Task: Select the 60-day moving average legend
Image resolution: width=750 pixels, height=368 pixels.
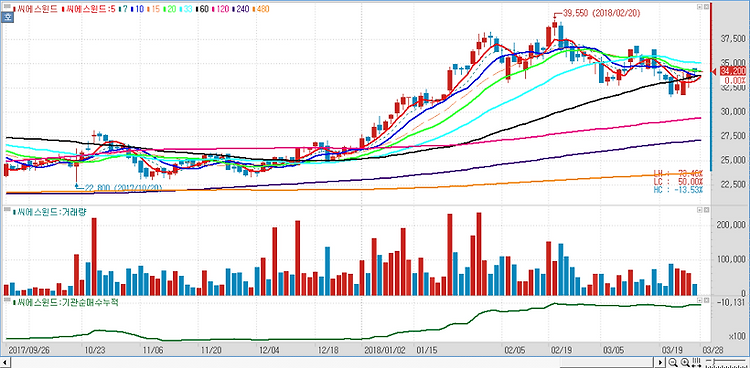Action: tap(202, 9)
